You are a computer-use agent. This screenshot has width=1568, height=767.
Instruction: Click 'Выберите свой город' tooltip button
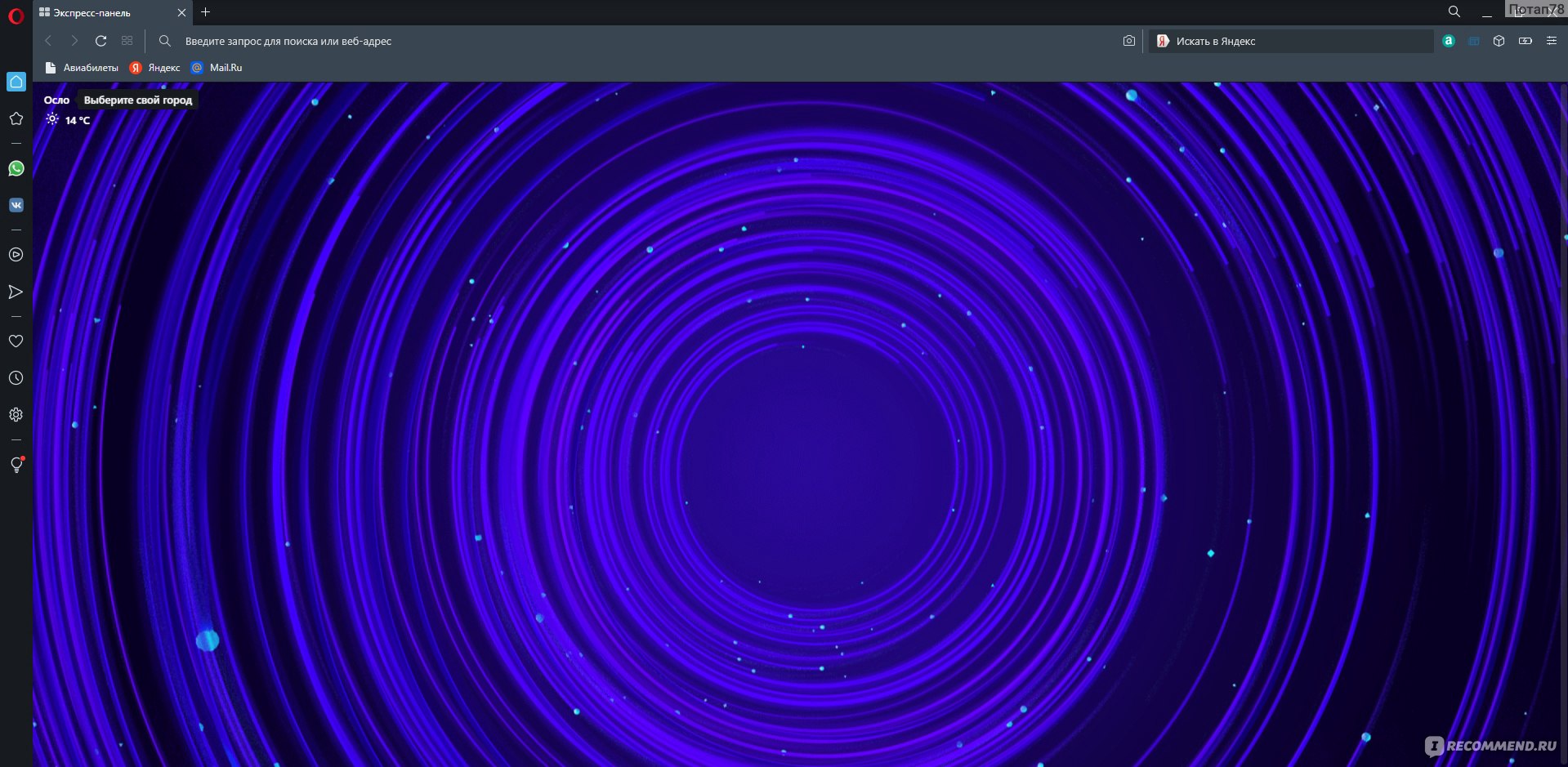click(138, 100)
